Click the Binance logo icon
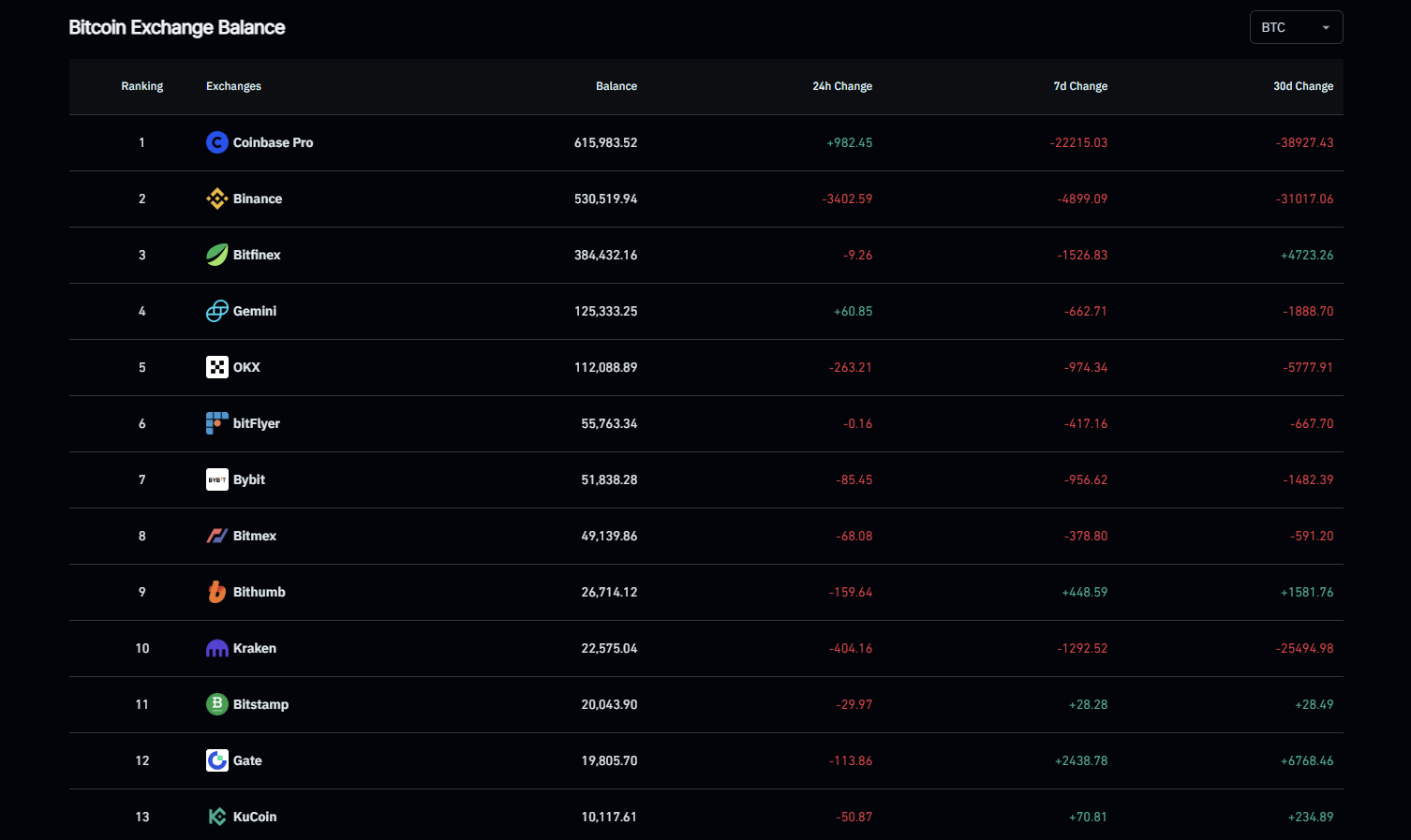 (x=217, y=199)
